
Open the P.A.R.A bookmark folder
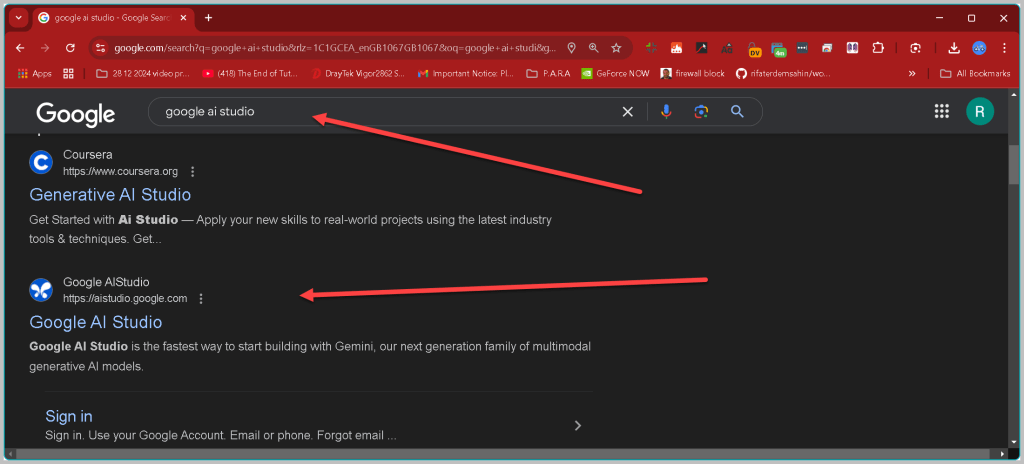point(549,73)
